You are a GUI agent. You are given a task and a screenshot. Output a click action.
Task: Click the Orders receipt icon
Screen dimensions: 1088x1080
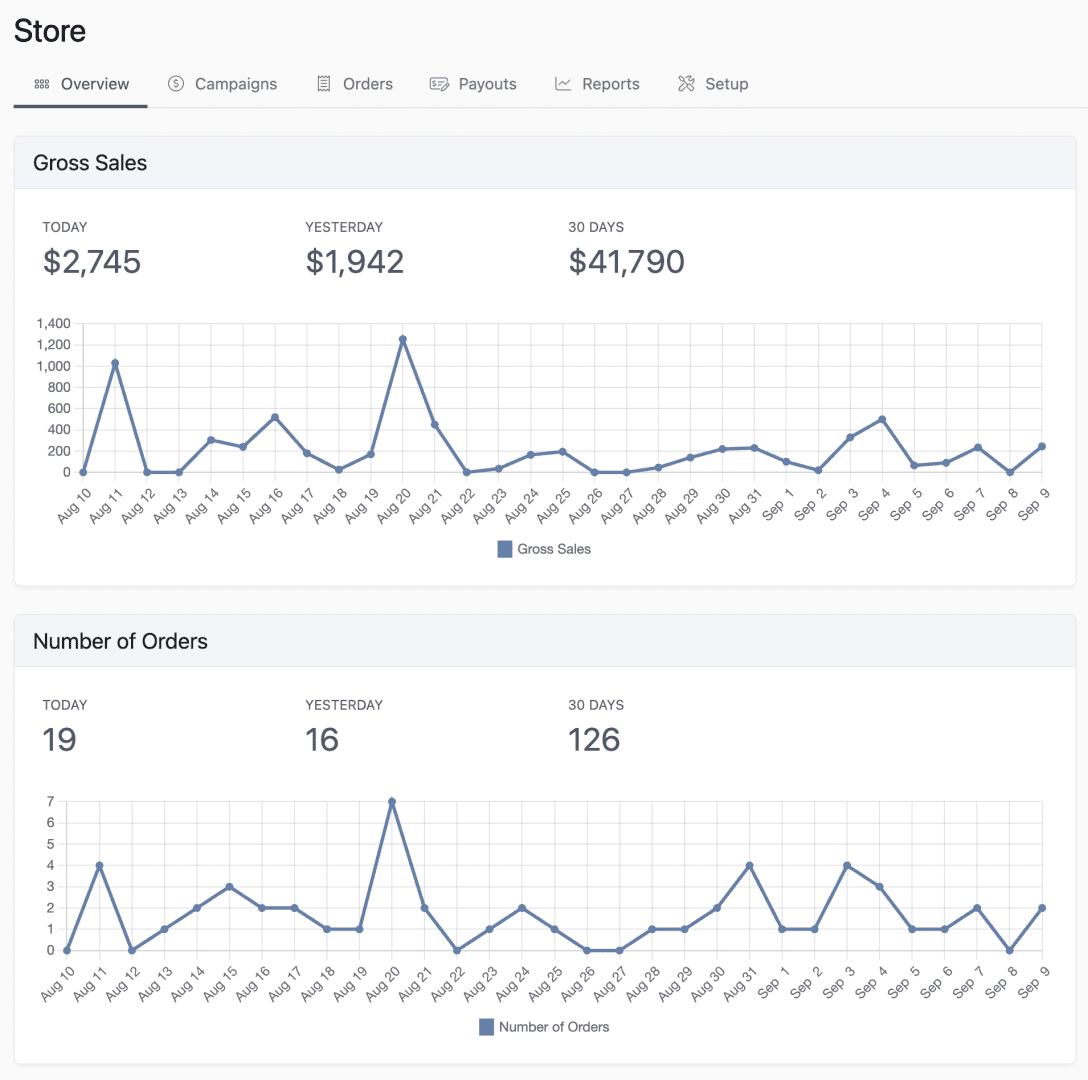pyautogui.click(x=324, y=84)
